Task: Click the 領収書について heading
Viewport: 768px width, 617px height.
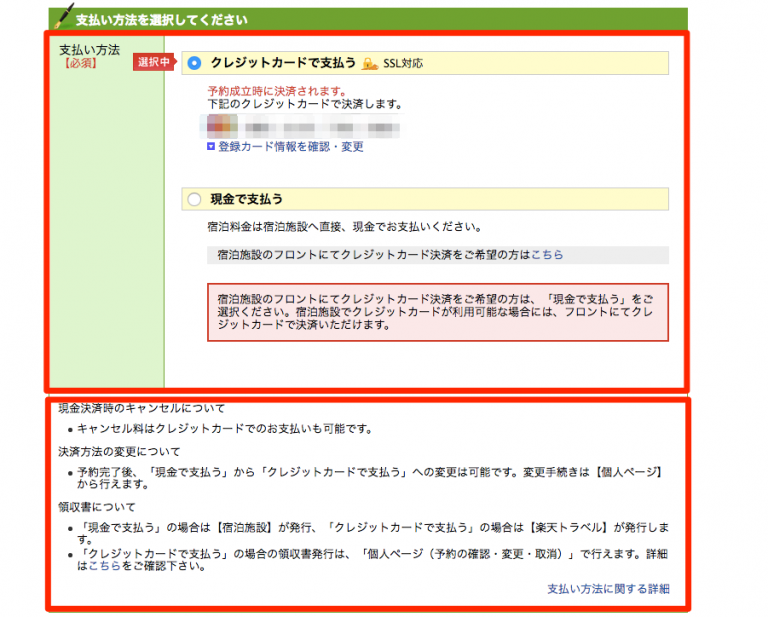Action: point(96,507)
